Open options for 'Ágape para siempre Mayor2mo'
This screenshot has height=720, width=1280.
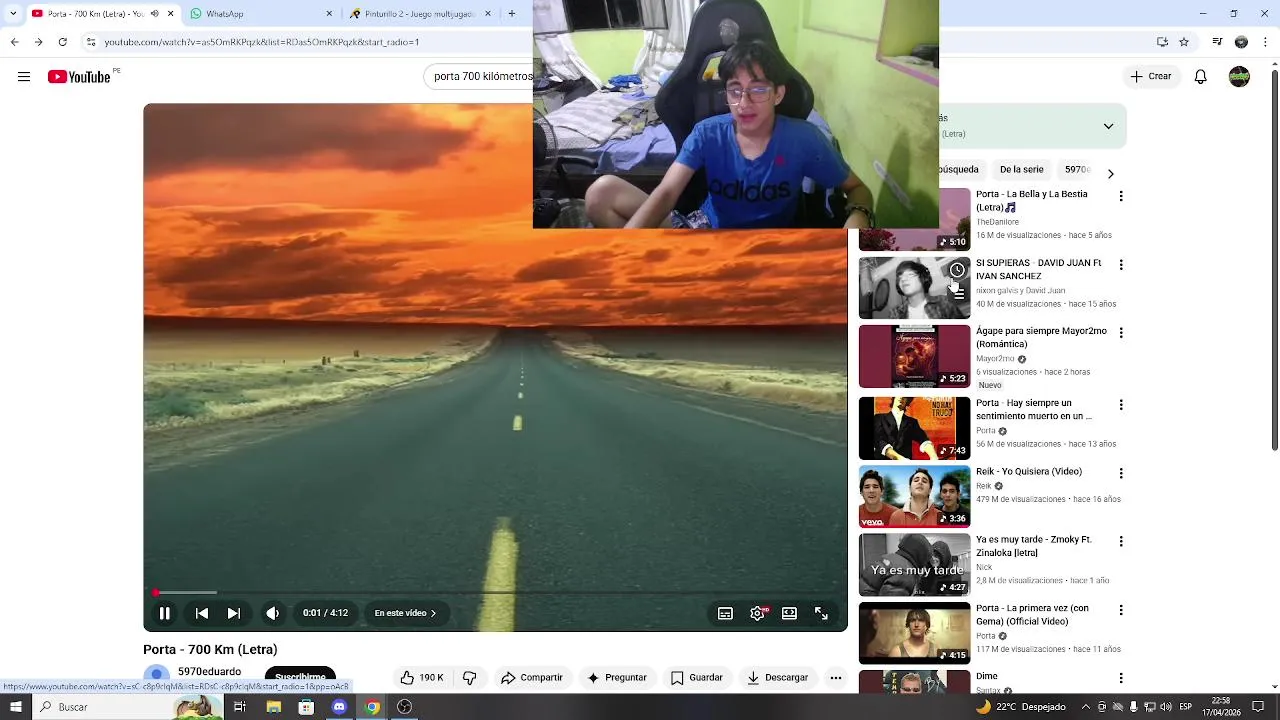(1121, 333)
